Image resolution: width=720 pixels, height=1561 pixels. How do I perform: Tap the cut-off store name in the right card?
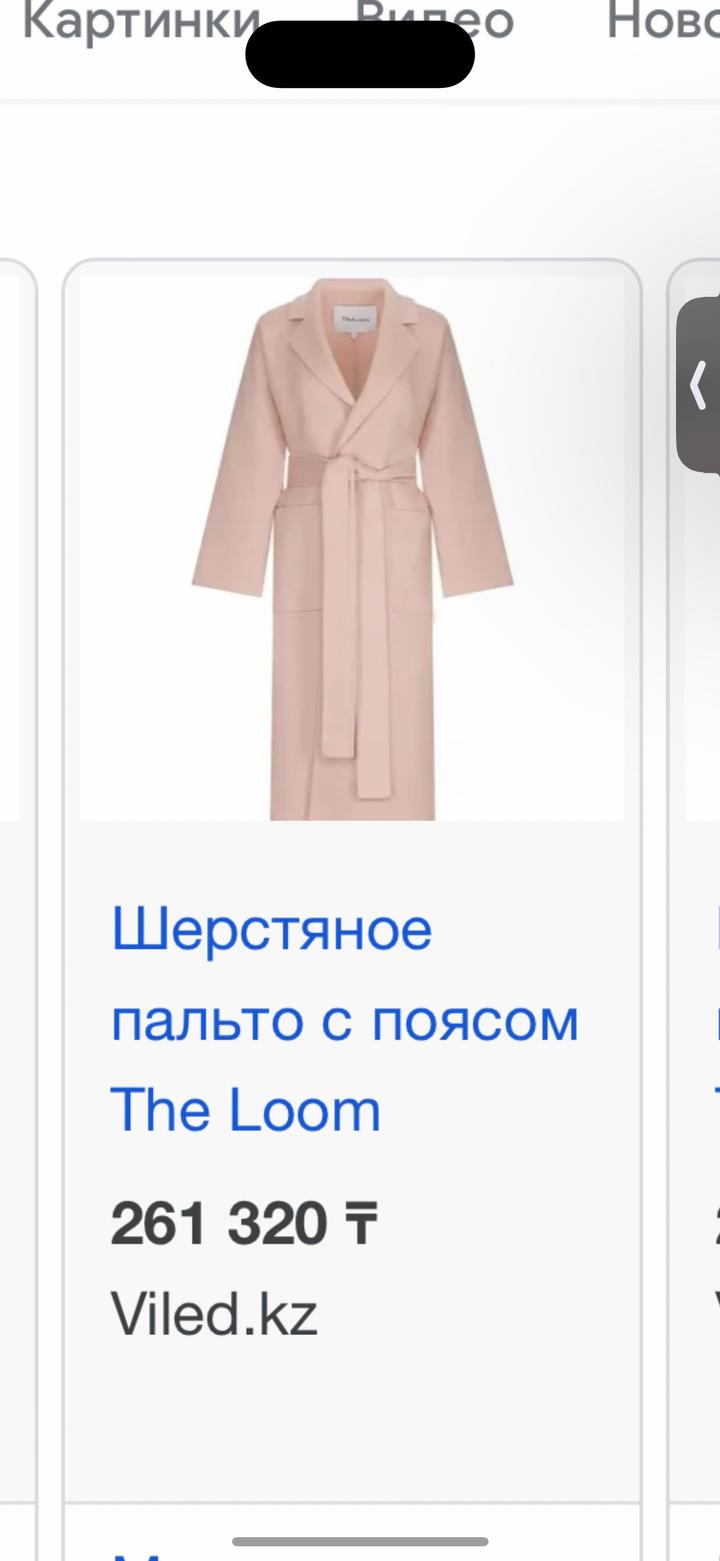716,1314
